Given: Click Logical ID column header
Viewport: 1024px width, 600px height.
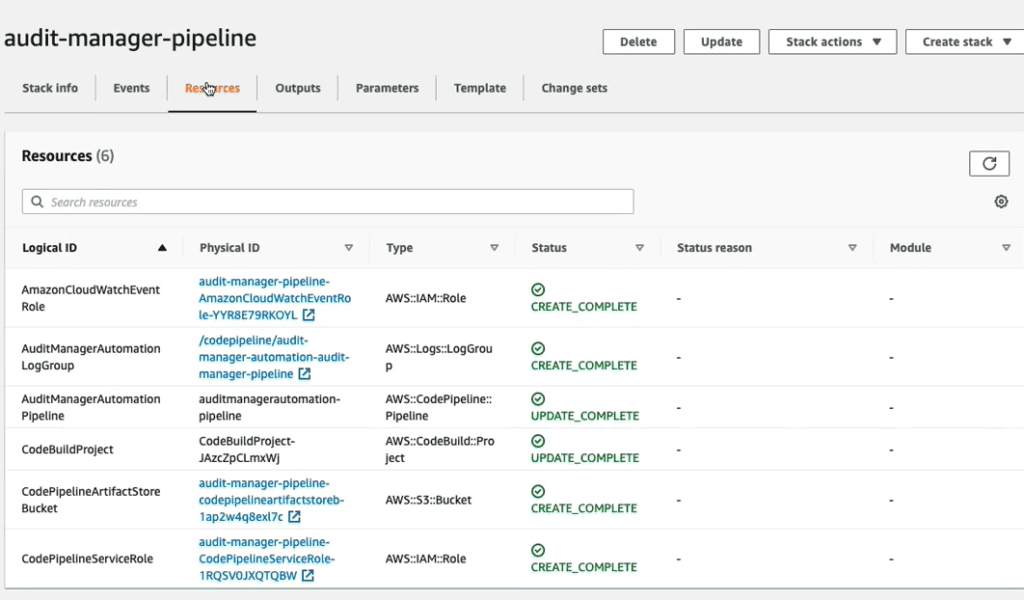Looking at the screenshot, I should [50, 247].
